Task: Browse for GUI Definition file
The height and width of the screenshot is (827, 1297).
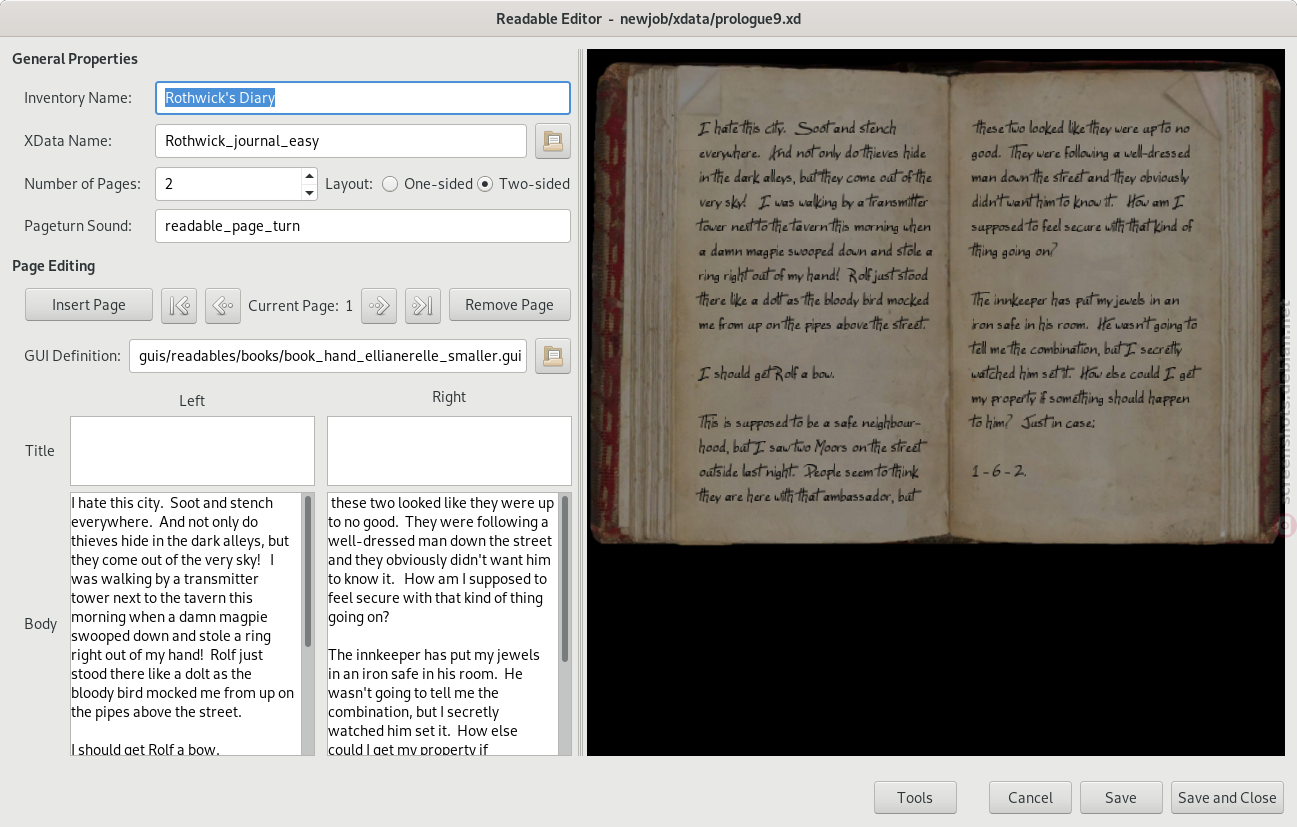Action: [553, 355]
